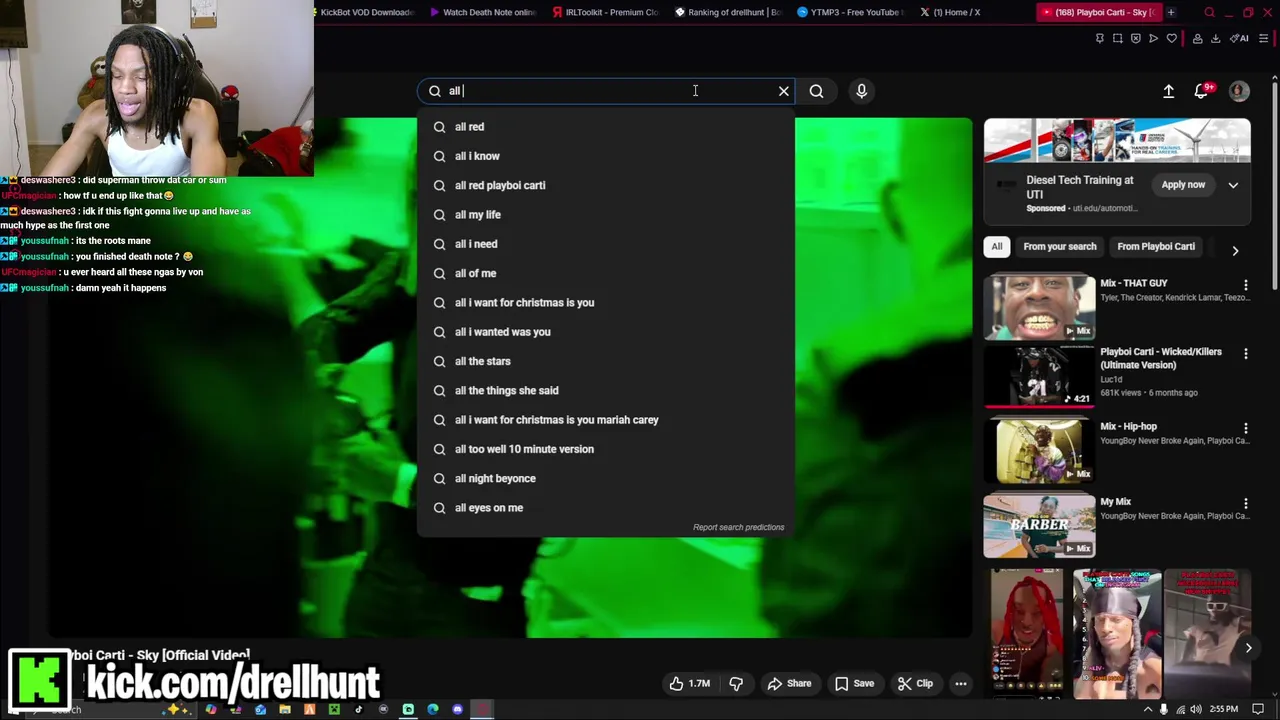This screenshot has width=1280, height=720.
Task: Click the browser snapshot capture icon
Action: [x=1118, y=39]
